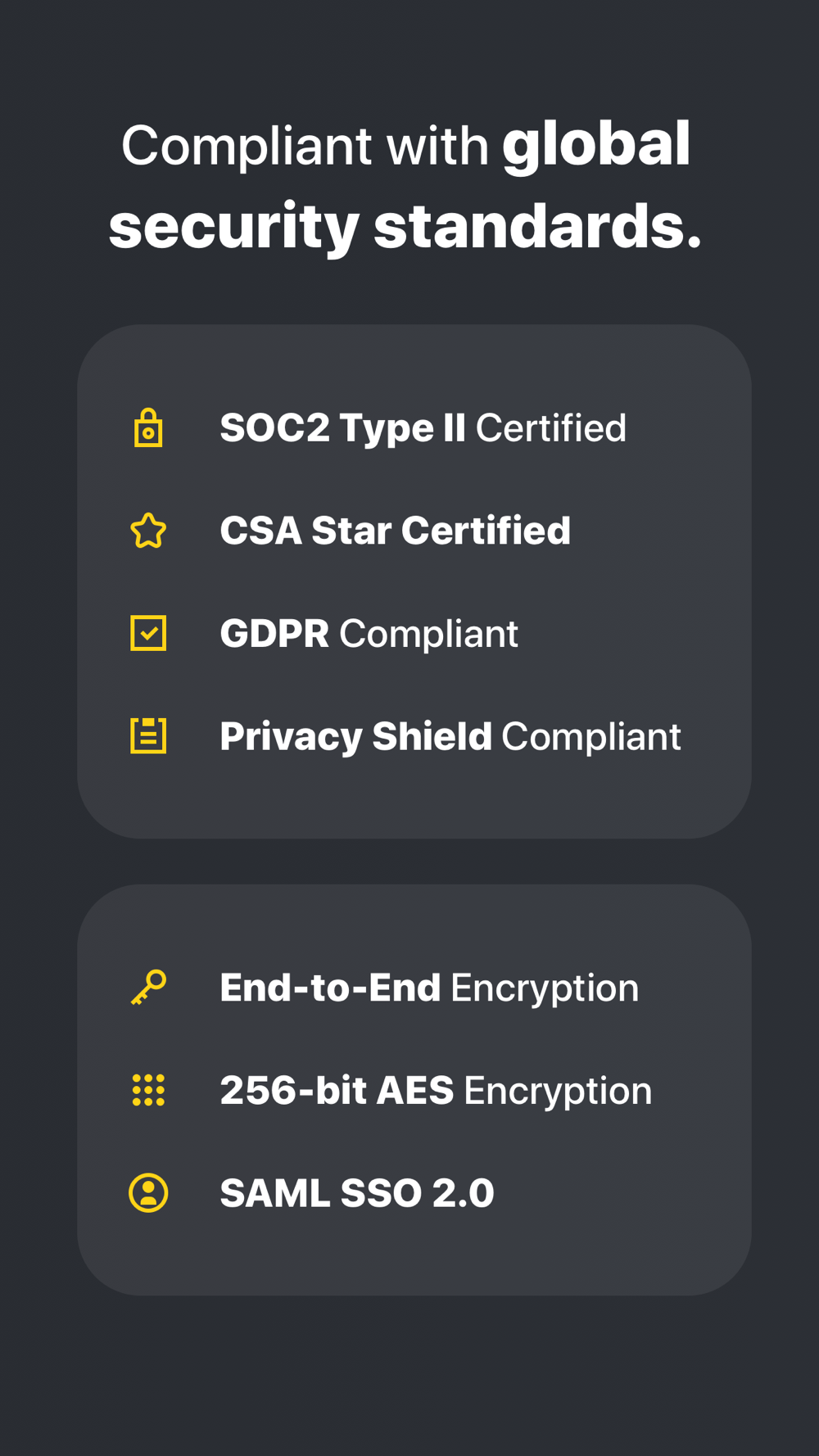
Task: Click the headline word 'global'
Action: [596, 146]
